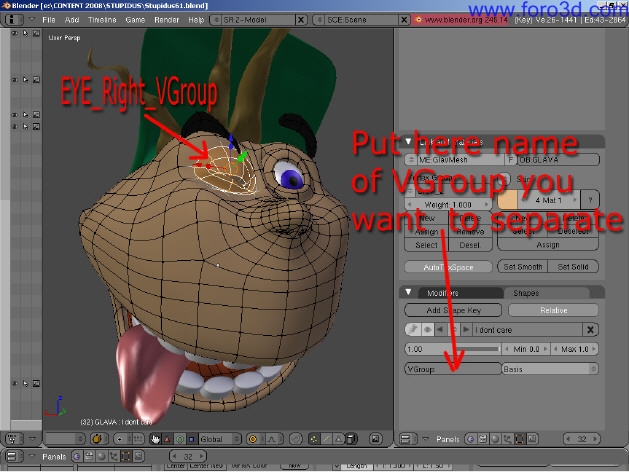The image size is (629, 472).
Task: Toggle occlude background geometry cube icon
Action: pyautogui.click(x=351, y=439)
